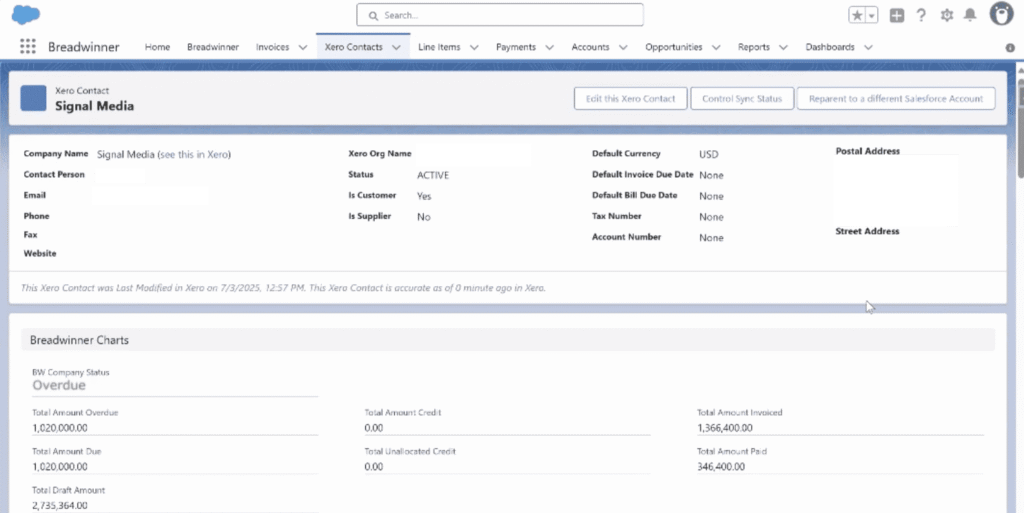Click the Salesforce cloud logo

point(26,14)
